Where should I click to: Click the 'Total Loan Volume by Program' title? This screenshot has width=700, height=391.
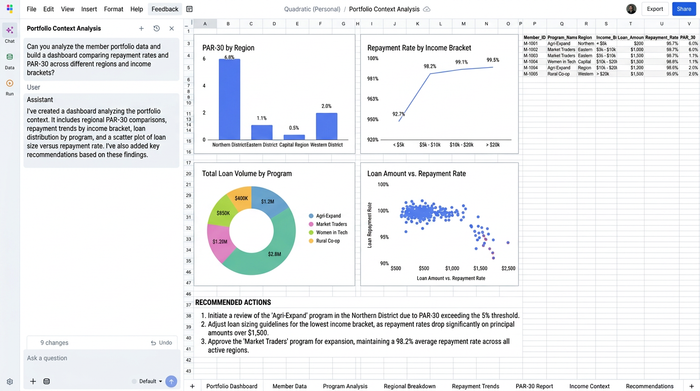click(x=247, y=174)
